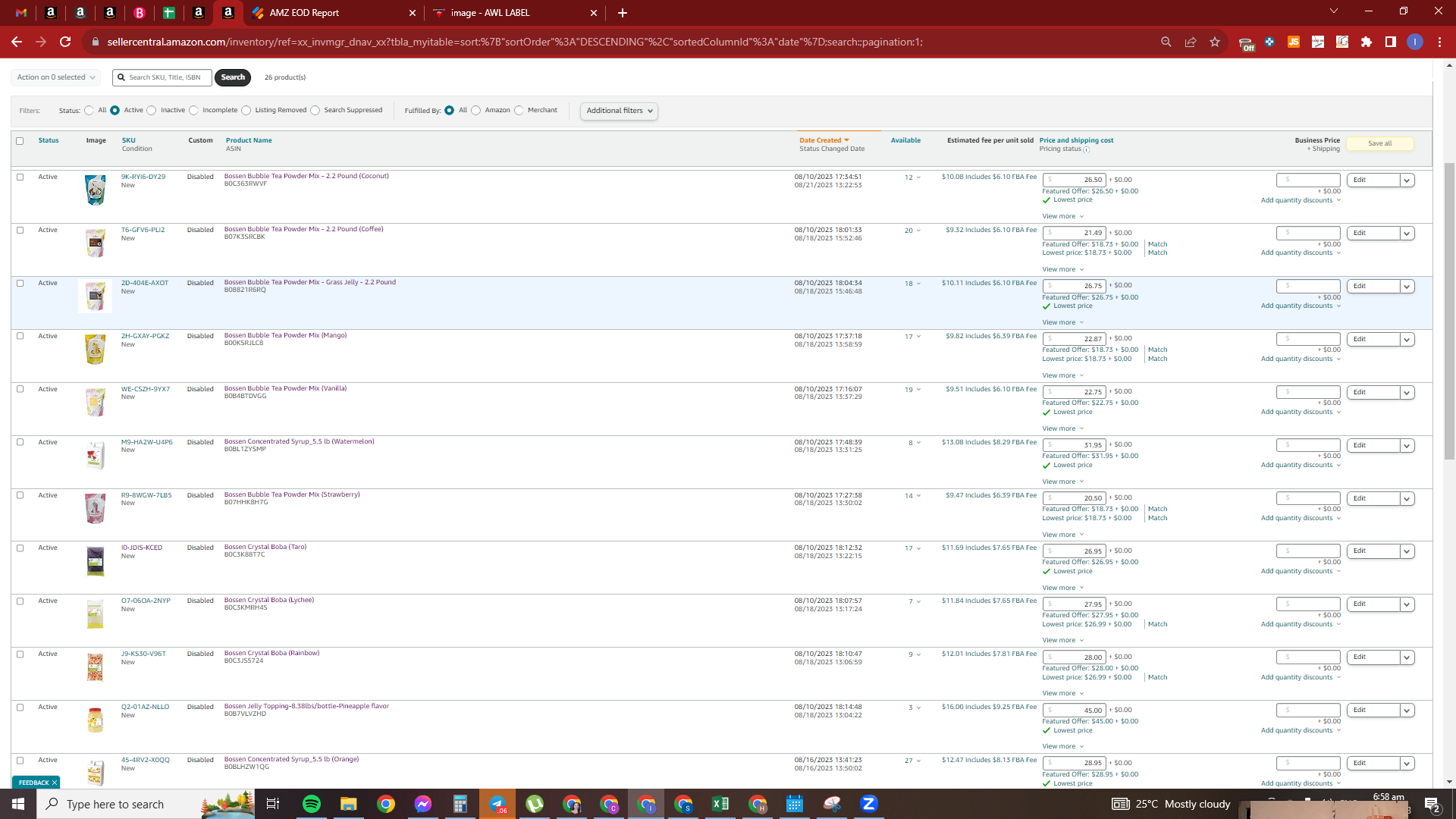Open a new browser tab
The height and width of the screenshot is (819, 1456).
623,13
